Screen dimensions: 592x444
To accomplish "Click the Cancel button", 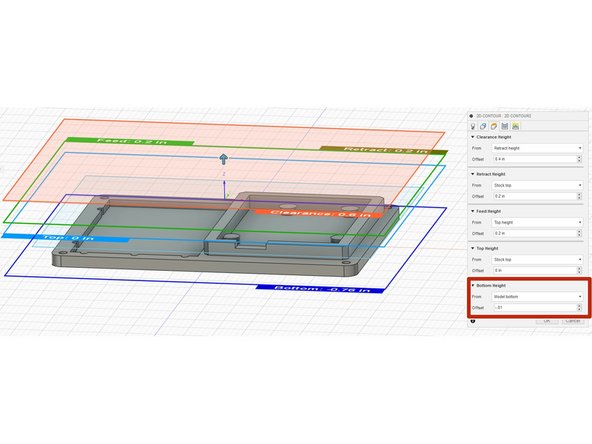I will [x=573, y=321].
